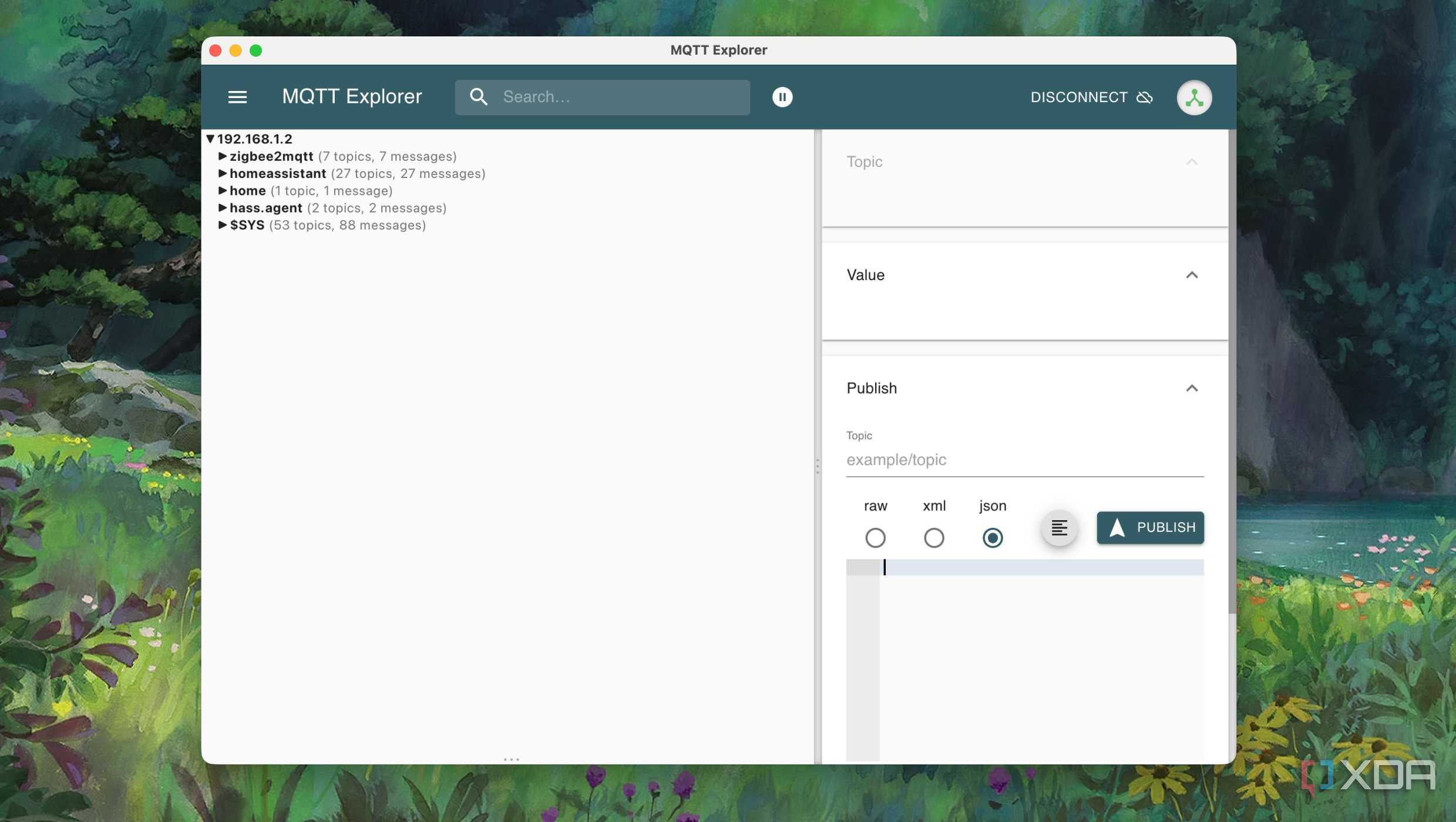
Task: Open the hamburger menu
Action: (237, 97)
